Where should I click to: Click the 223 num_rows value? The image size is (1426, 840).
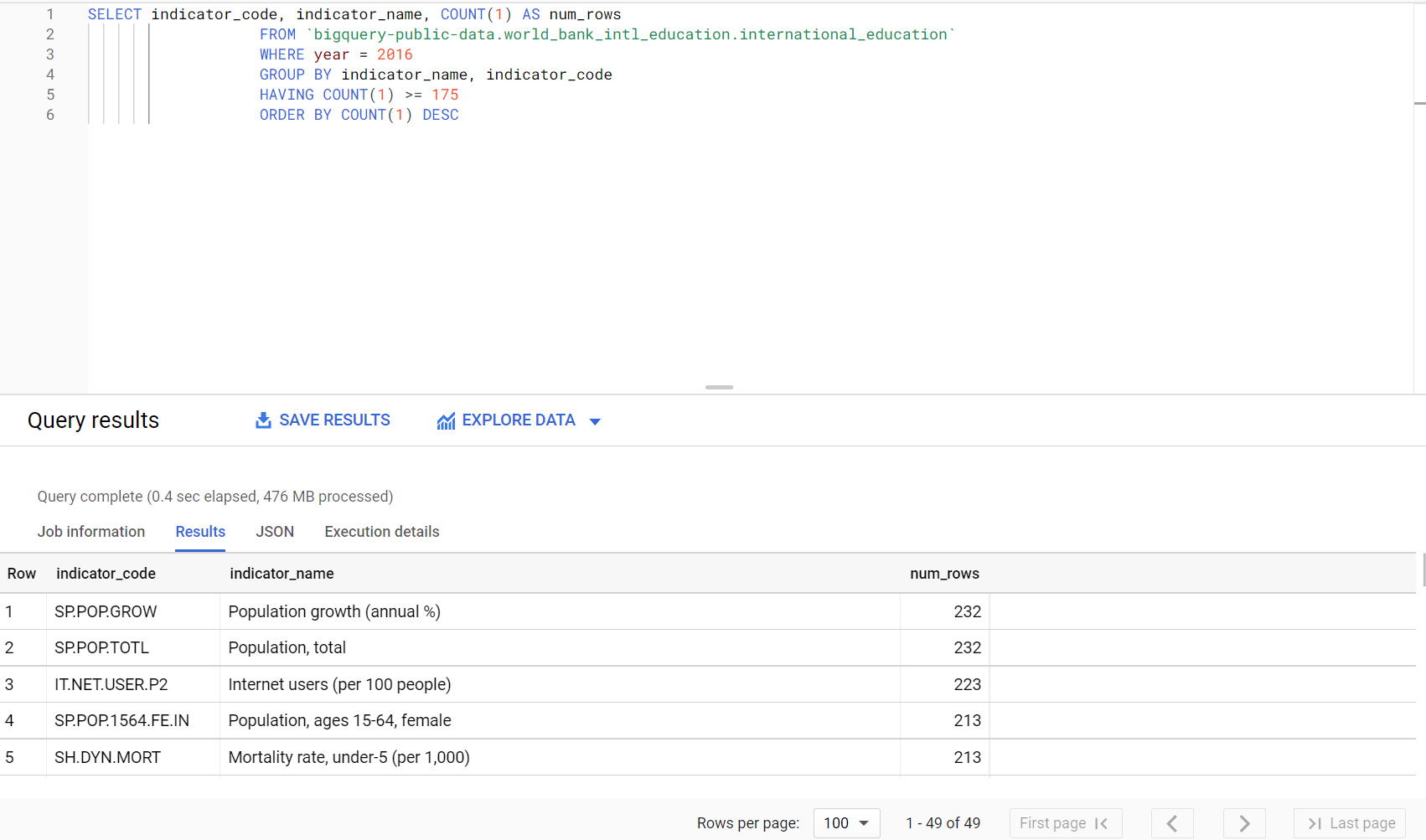click(x=967, y=684)
